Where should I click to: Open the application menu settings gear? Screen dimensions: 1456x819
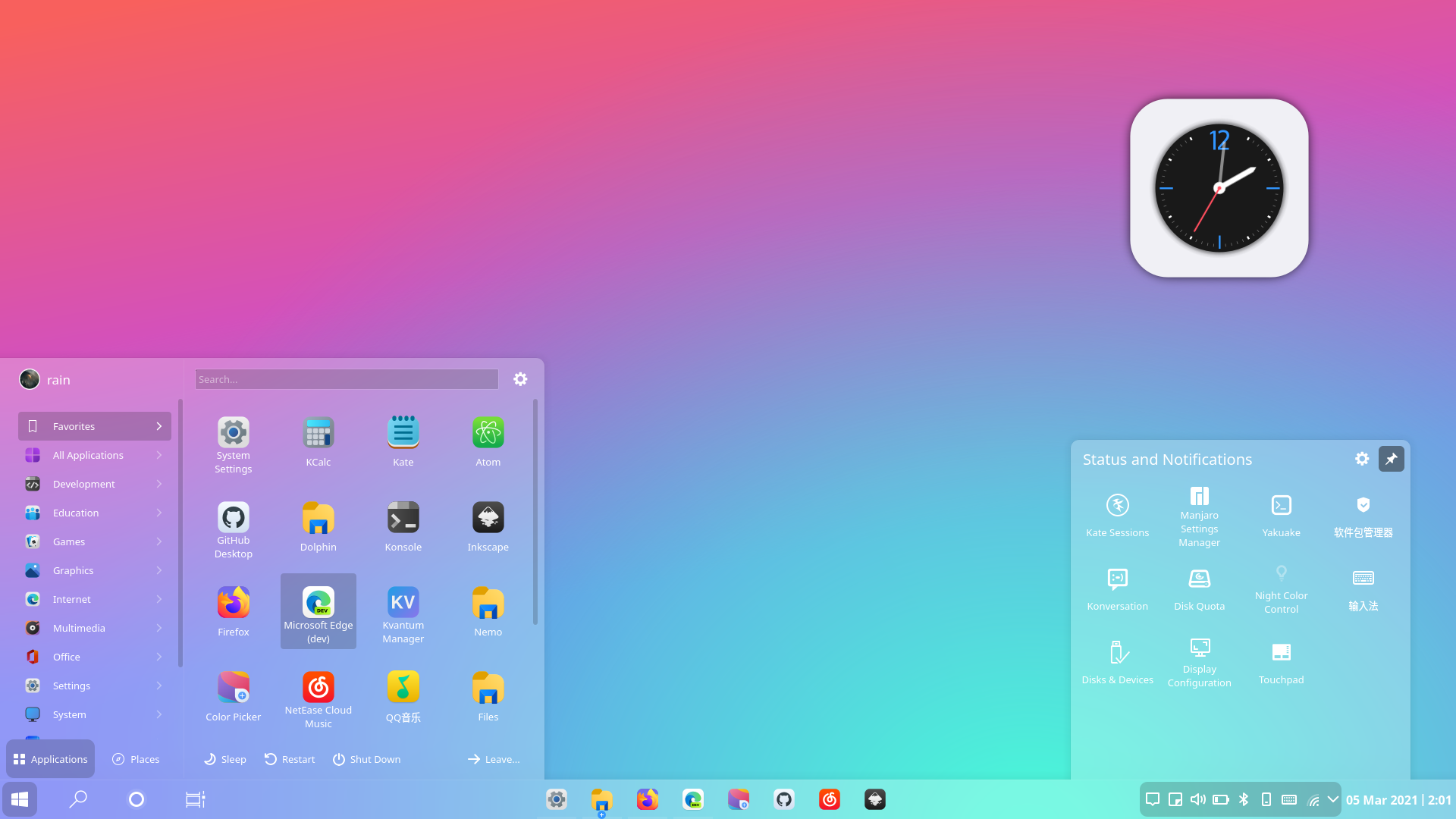tap(520, 379)
